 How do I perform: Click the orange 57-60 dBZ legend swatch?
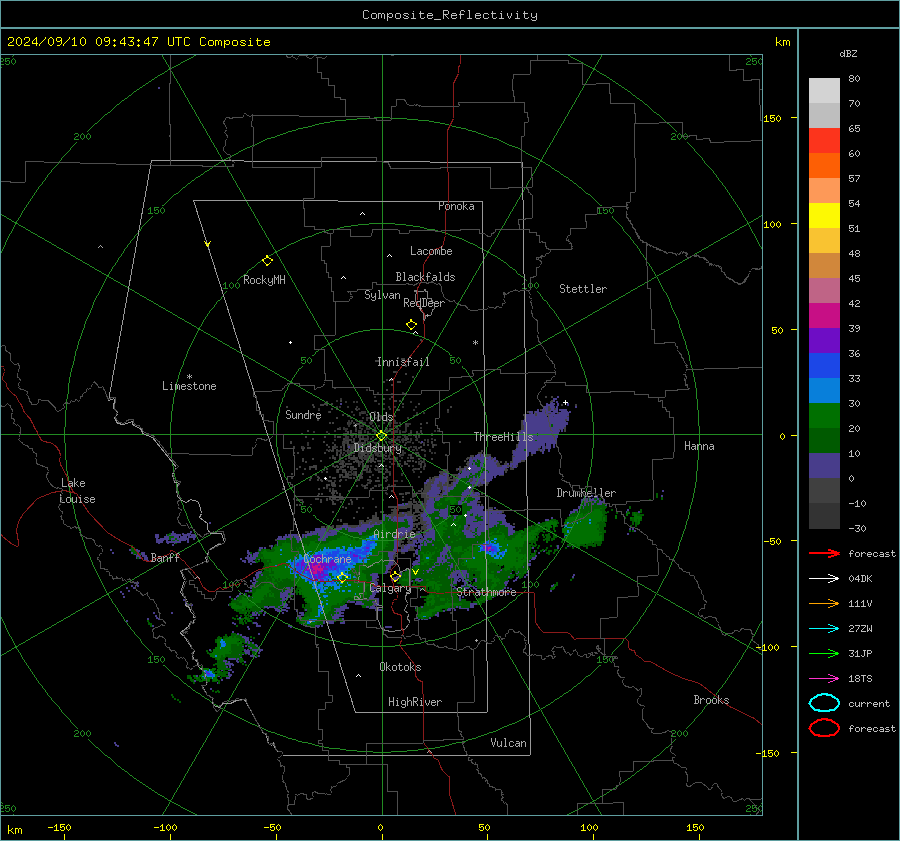[824, 166]
